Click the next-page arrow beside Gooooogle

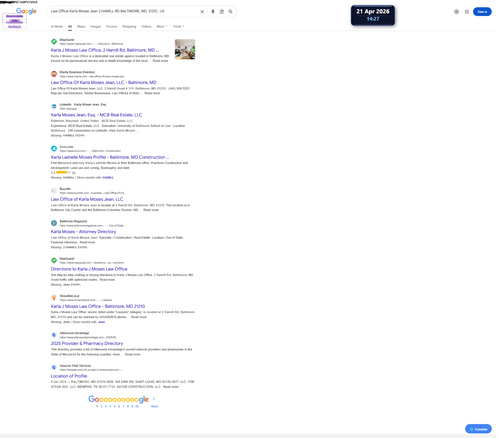154,399
